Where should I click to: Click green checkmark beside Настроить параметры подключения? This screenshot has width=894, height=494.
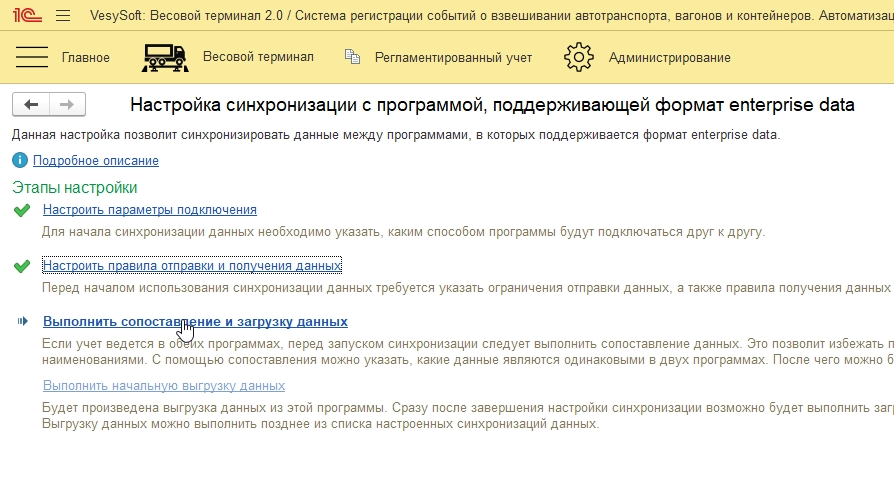click(x=22, y=210)
